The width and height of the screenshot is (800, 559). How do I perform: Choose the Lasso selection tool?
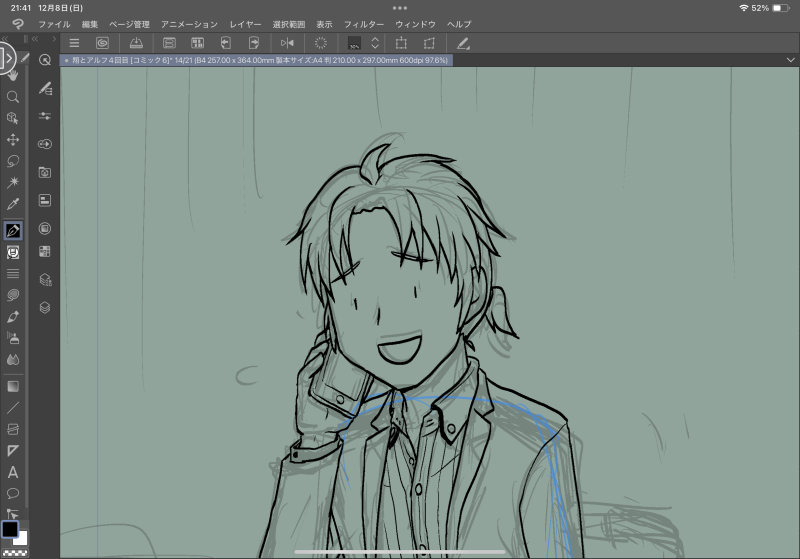click(13, 160)
